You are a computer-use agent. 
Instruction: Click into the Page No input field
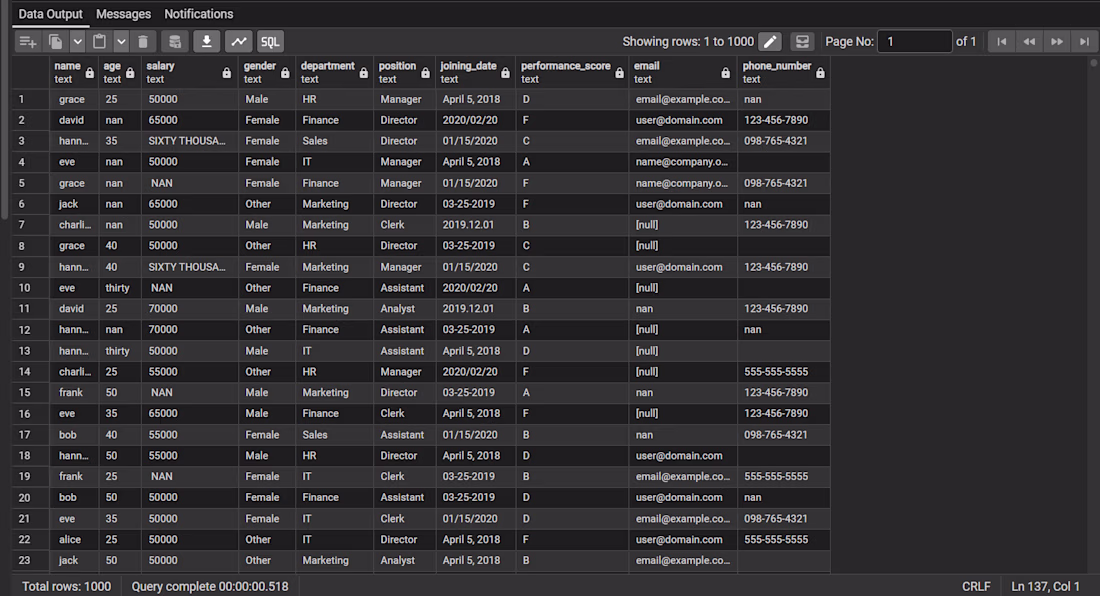click(x=915, y=42)
